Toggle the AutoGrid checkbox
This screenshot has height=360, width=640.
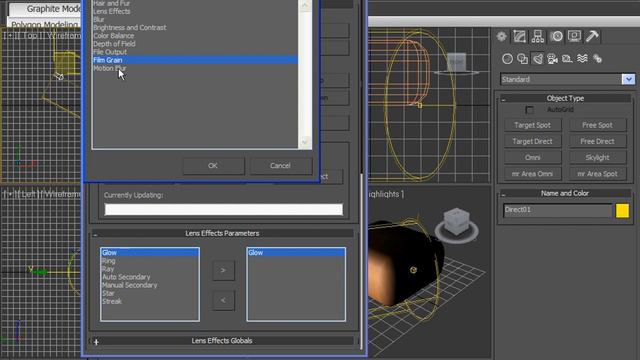[529, 110]
